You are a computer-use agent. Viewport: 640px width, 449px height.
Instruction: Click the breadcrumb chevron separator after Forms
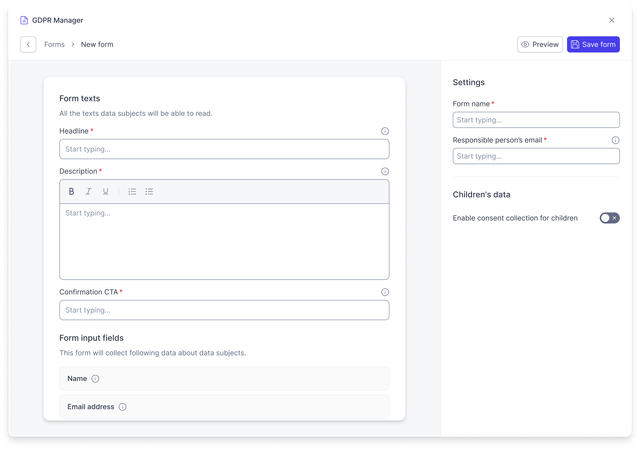click(73, 44)
